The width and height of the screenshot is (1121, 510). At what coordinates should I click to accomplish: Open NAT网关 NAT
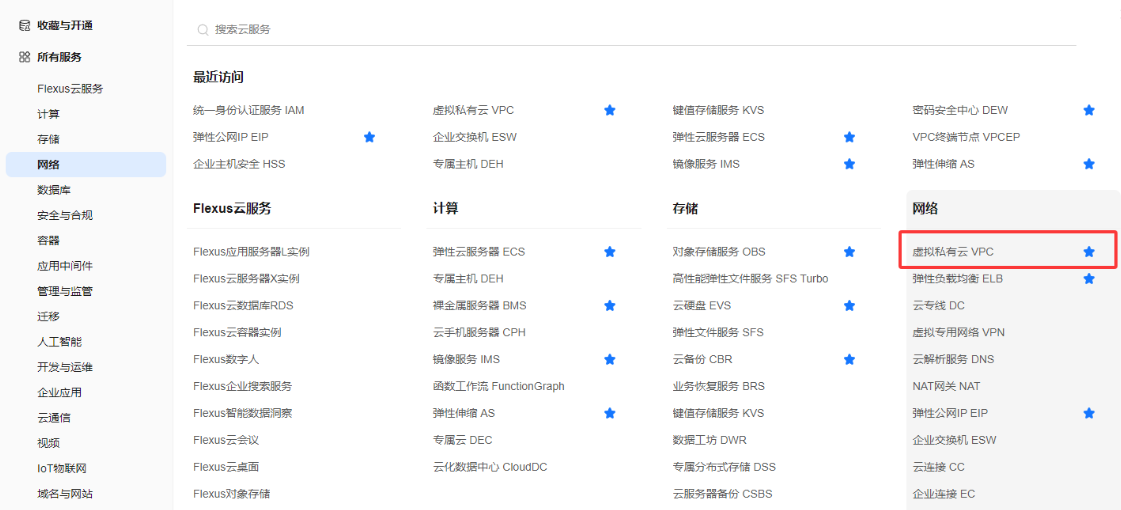tap(947, 386)
